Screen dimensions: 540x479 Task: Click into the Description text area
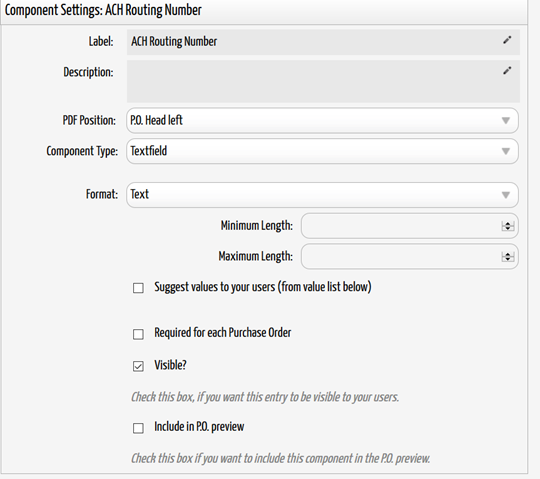(x=323, y=81)
